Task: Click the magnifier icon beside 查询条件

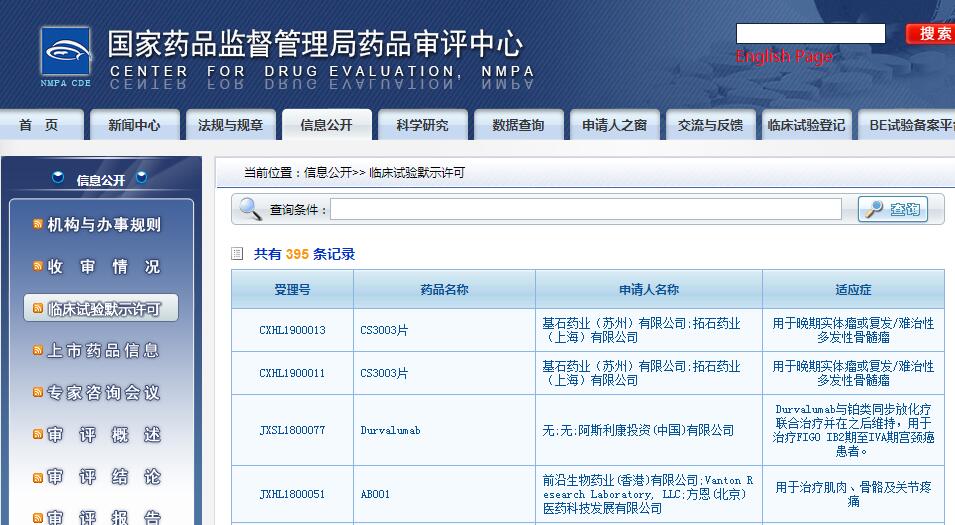Action: 250,209
